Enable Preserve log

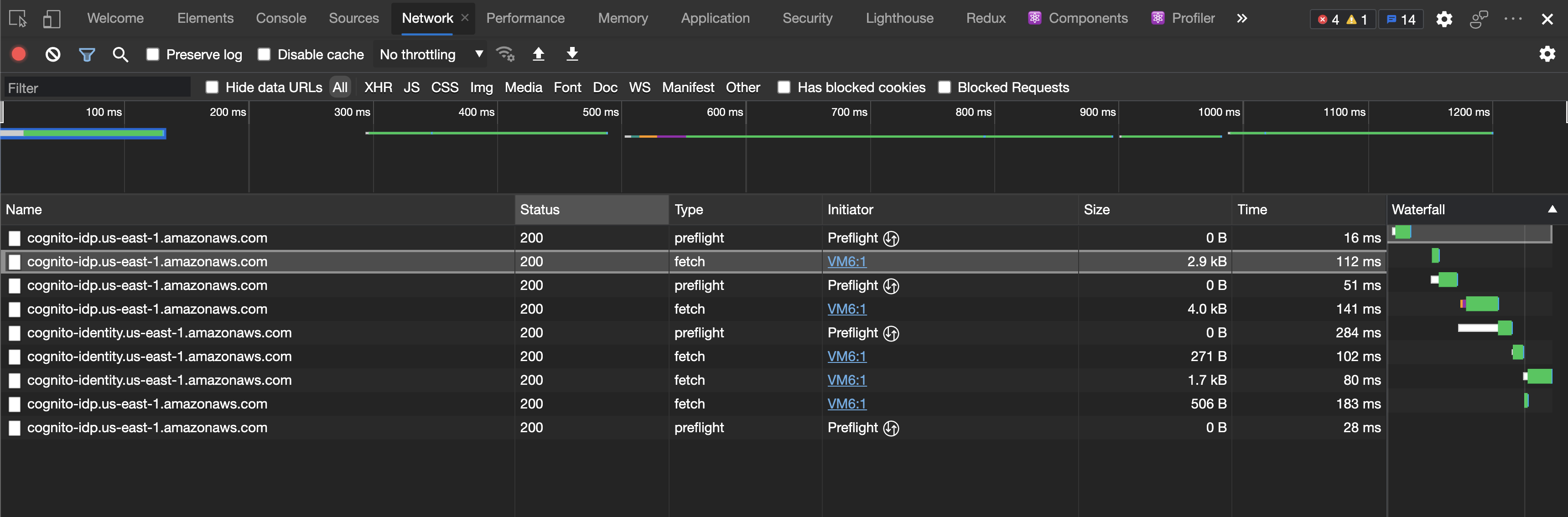click(152, 54)
